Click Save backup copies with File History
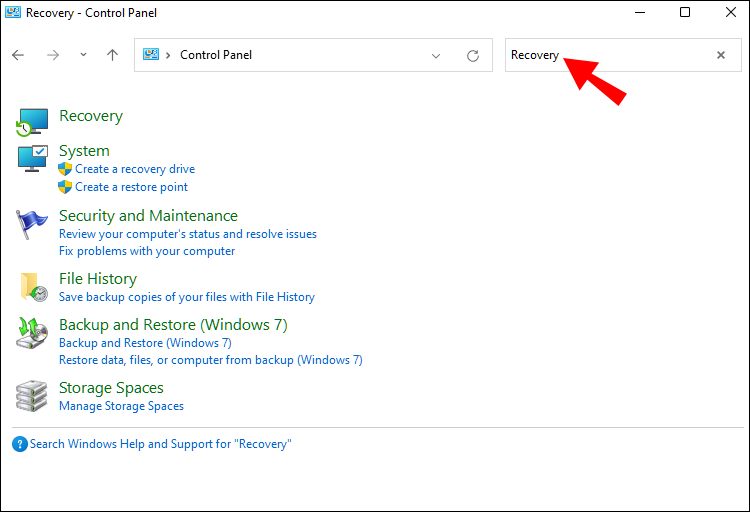The width and height of the screenshot is (750, 512). pos(187,297)
